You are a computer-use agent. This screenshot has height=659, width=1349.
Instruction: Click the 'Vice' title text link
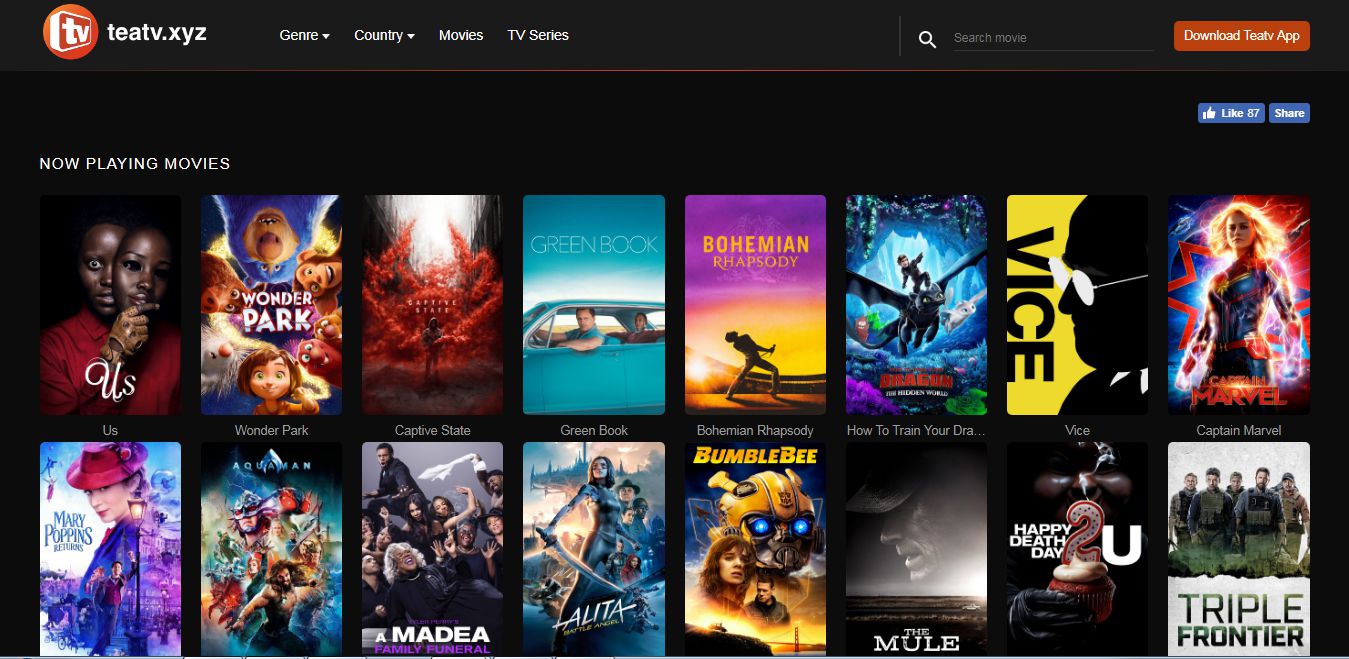pos(1077,430)
